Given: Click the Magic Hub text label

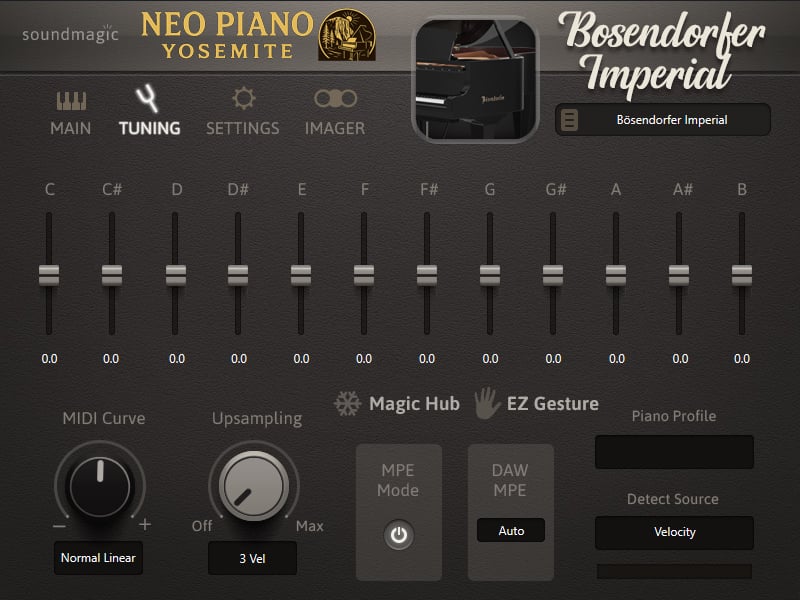Looking at the screenshot, I should click(414, 404).
